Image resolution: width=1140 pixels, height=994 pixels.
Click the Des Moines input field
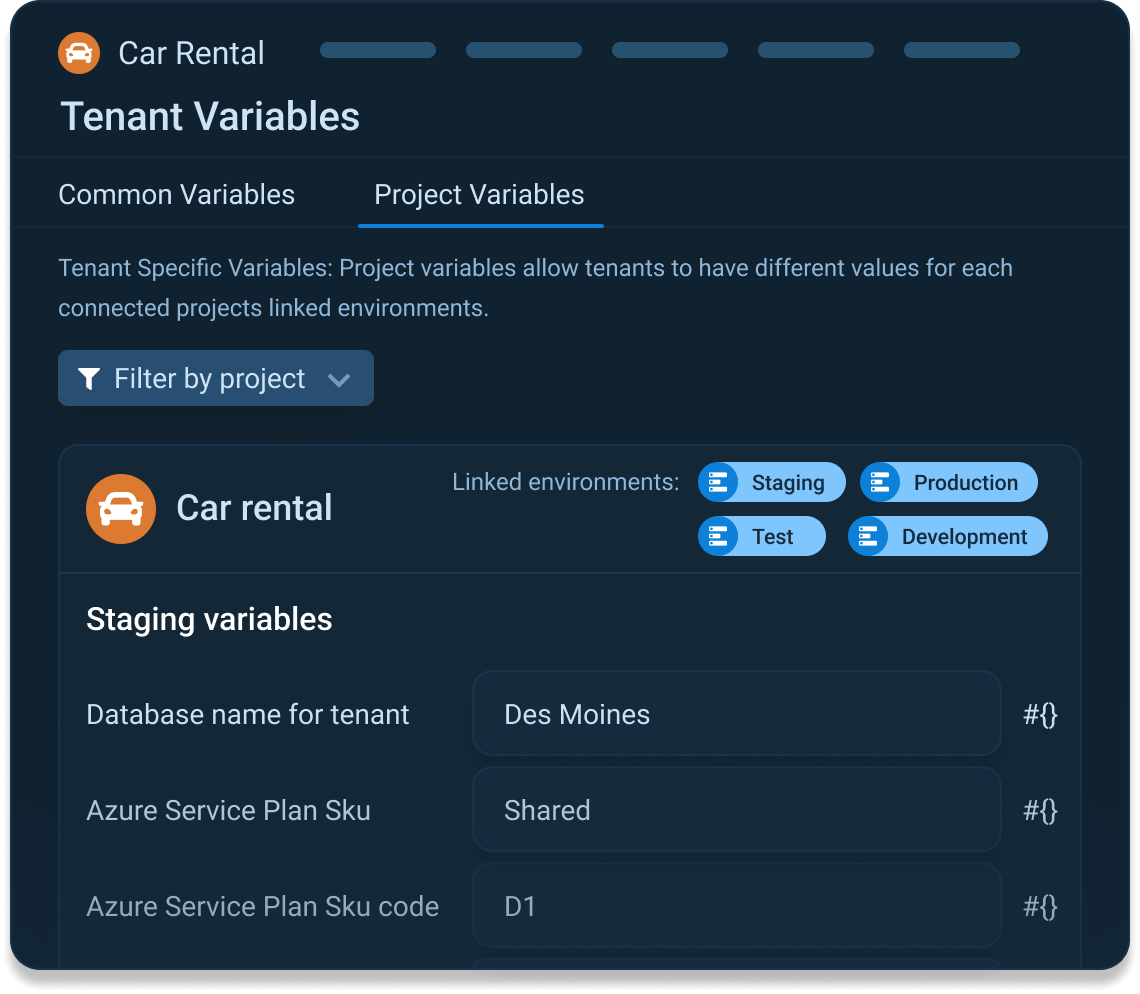pos(736,714)
